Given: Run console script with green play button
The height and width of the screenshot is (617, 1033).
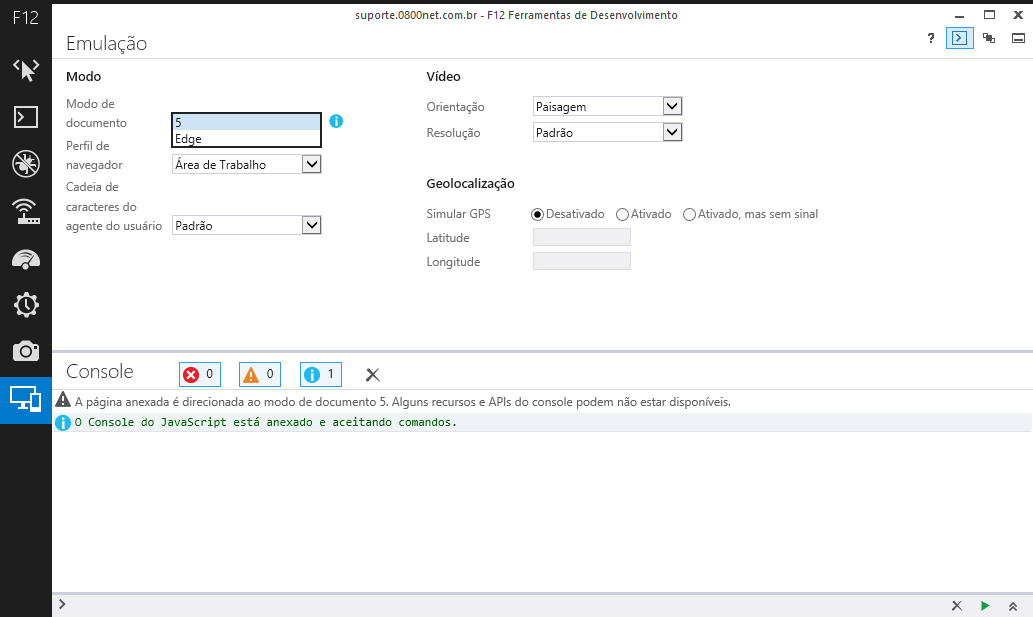Looking at the screenshot, I should click(985, 606).
